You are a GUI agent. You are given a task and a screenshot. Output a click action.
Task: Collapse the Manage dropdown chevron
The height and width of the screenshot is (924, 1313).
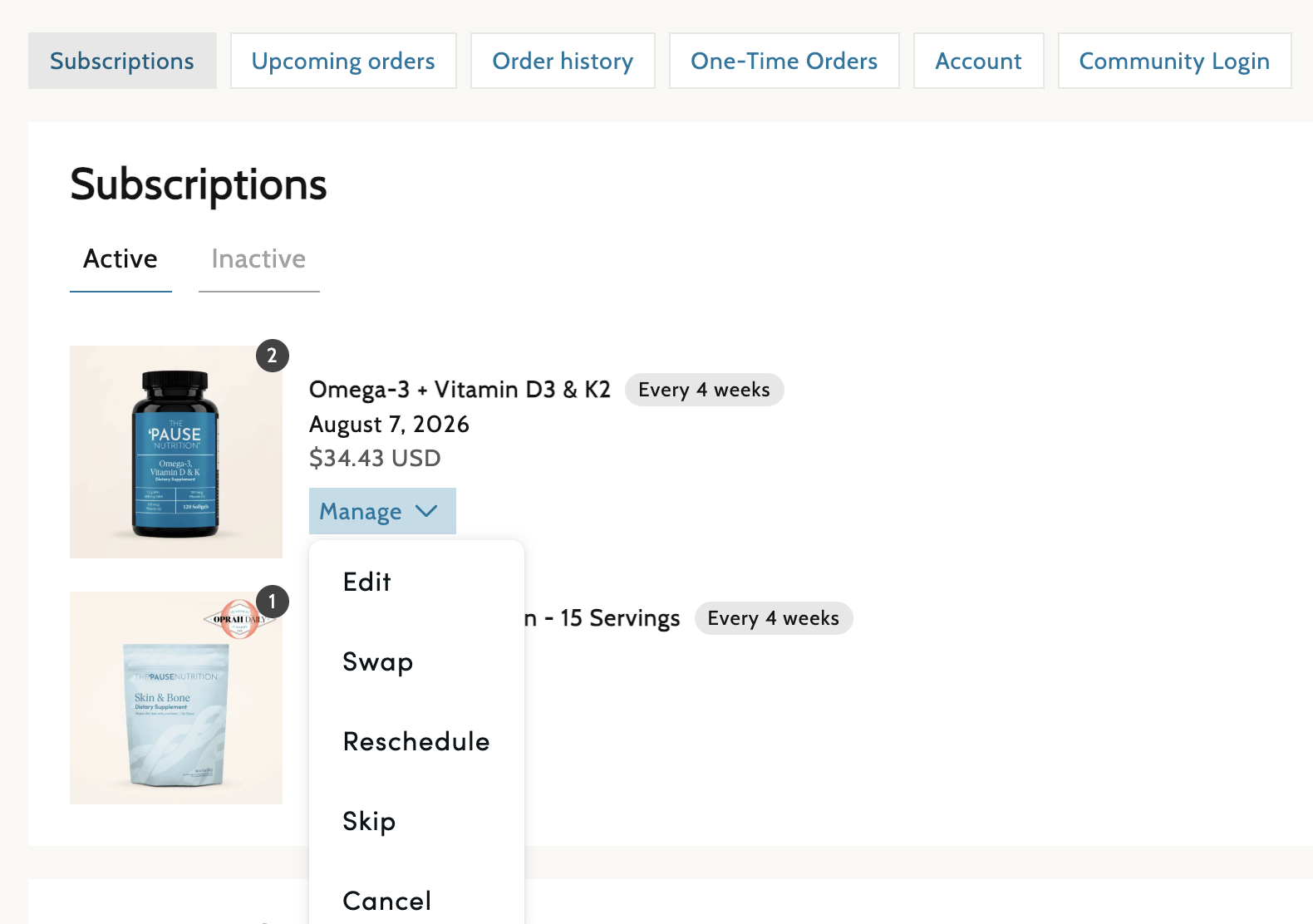click(426, 511)
